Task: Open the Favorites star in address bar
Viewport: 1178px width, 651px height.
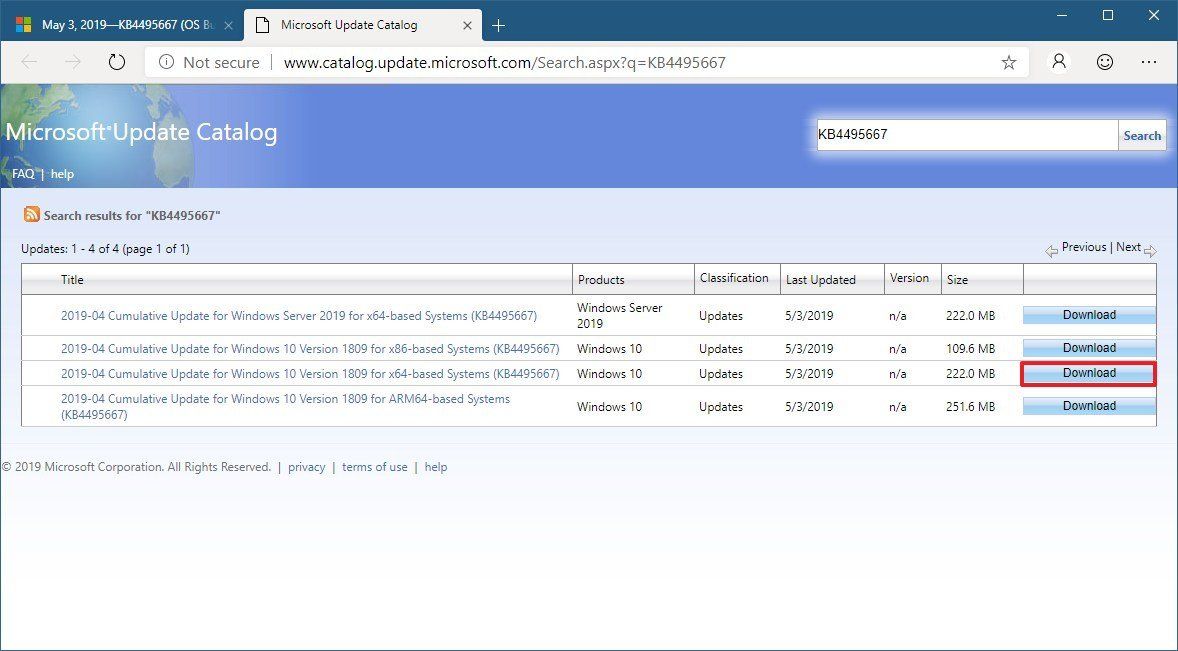Action: click(x=1010, y=61)
